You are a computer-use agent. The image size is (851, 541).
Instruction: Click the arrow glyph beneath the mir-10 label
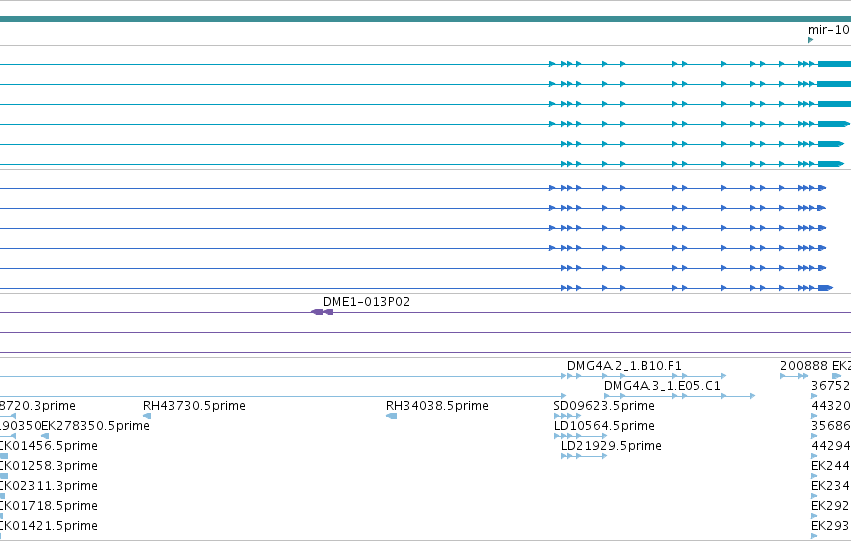point(811,40)
